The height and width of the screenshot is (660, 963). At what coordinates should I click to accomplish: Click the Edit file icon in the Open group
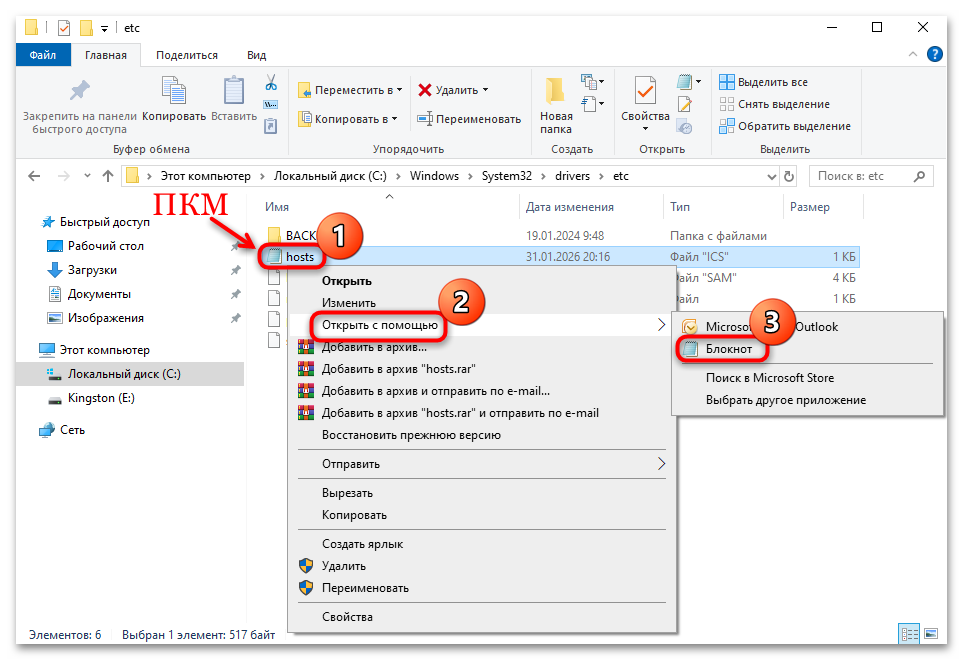(684, 104)
